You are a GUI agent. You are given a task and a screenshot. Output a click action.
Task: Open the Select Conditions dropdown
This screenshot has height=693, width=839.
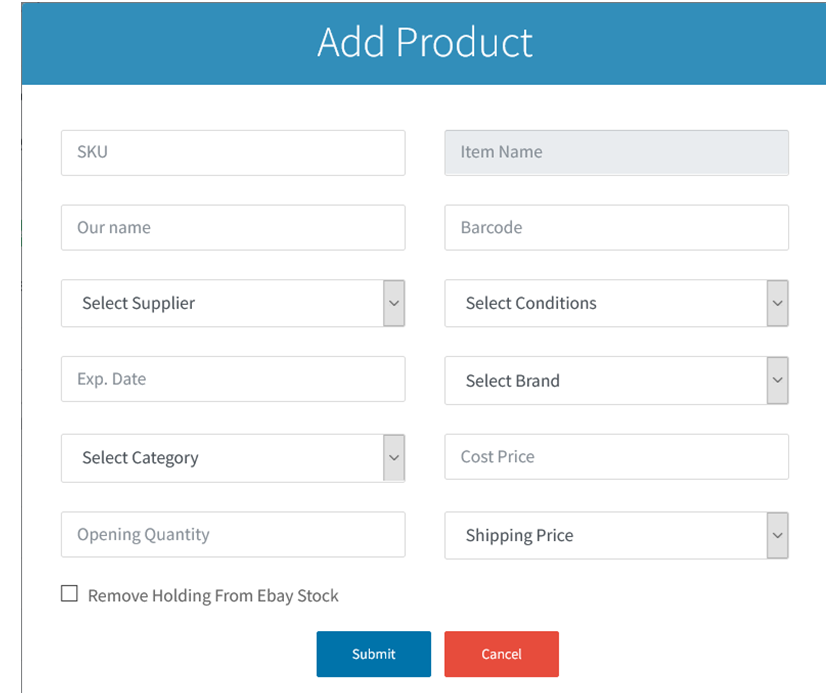click(x=616, y=303)
